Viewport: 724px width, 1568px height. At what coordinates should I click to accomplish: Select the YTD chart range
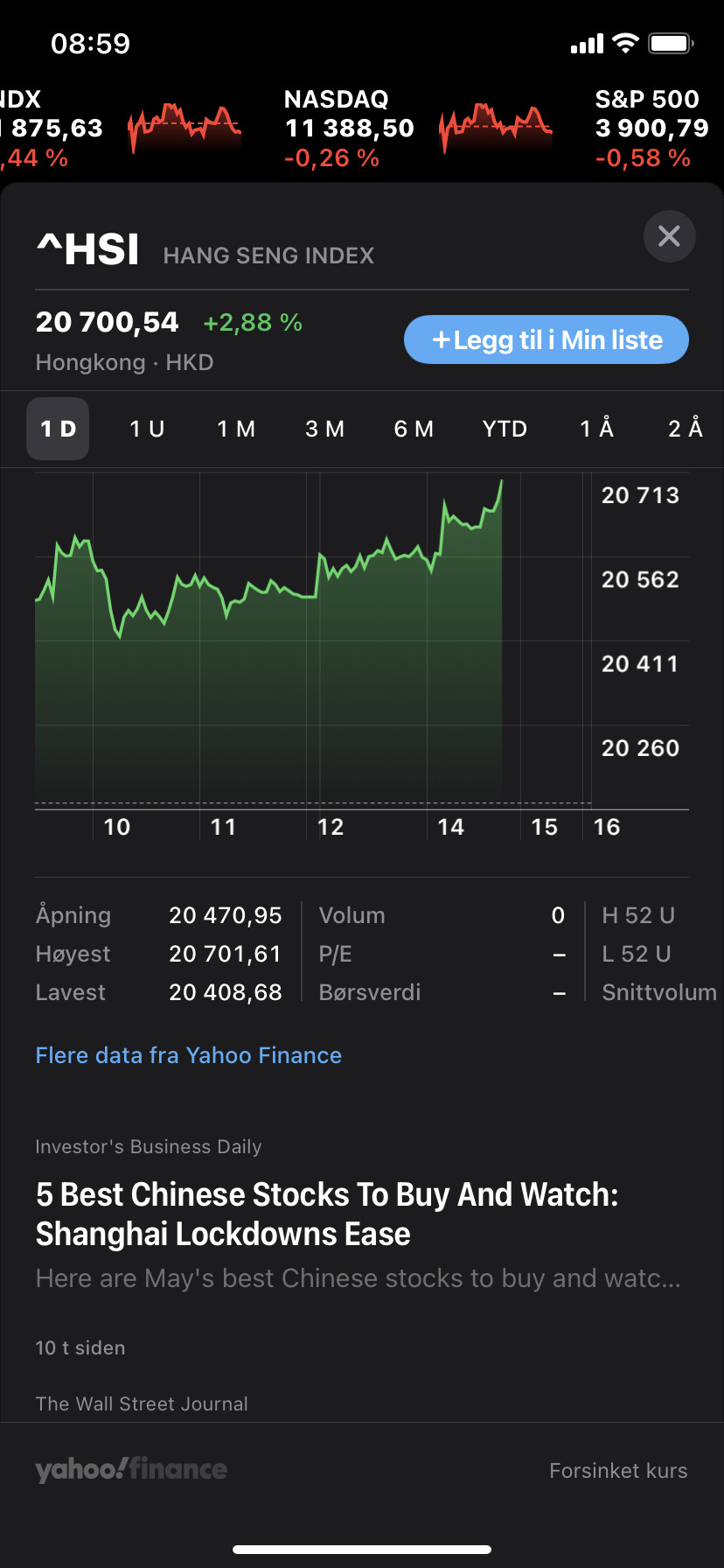505,429
